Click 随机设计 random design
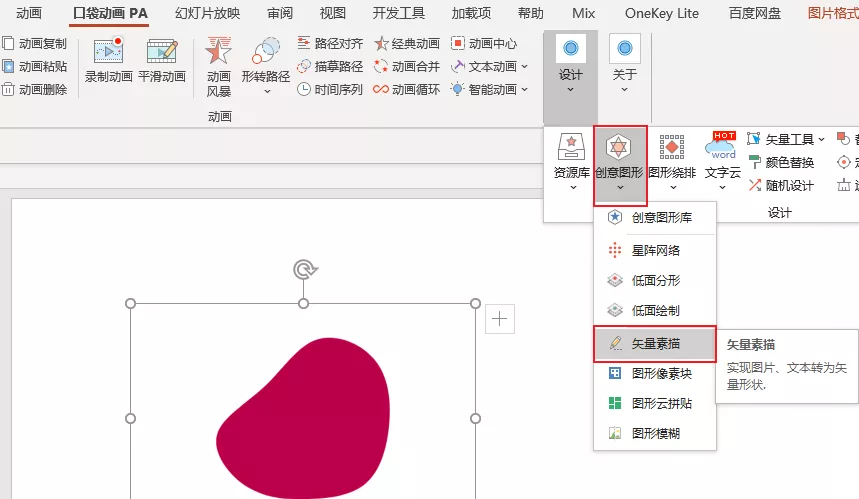 coord(782,186)
